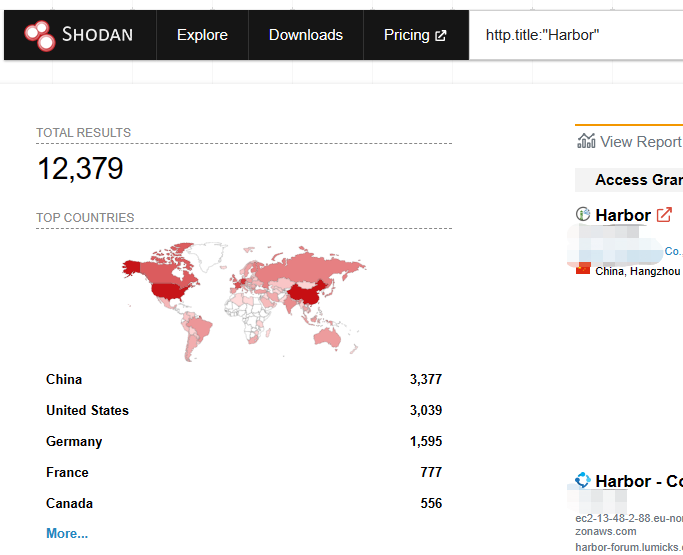Select the Germany count 1,595
683x555 pixels.
tap(426, 441)
